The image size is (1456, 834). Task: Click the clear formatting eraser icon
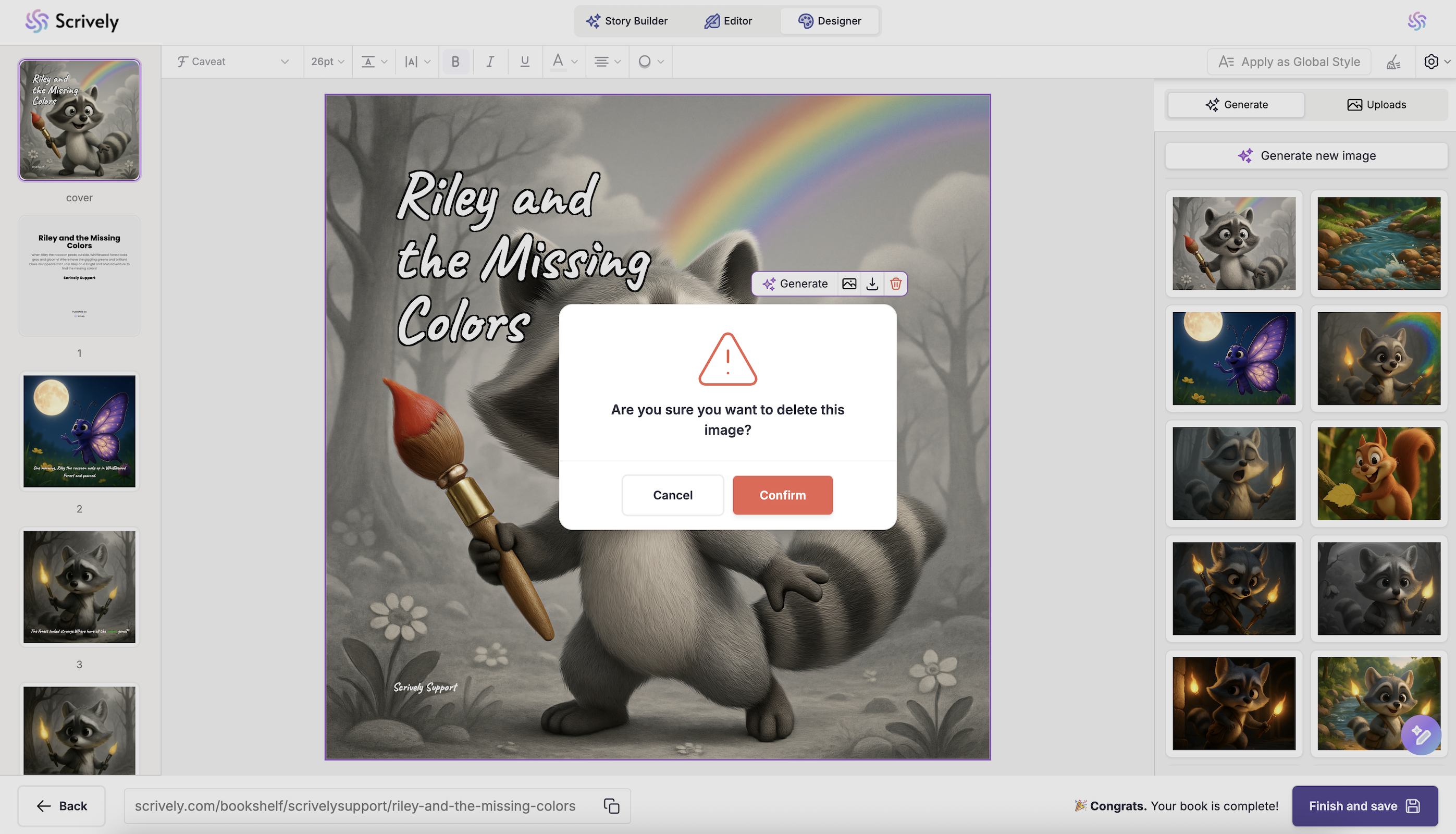tap(1393, 62)
